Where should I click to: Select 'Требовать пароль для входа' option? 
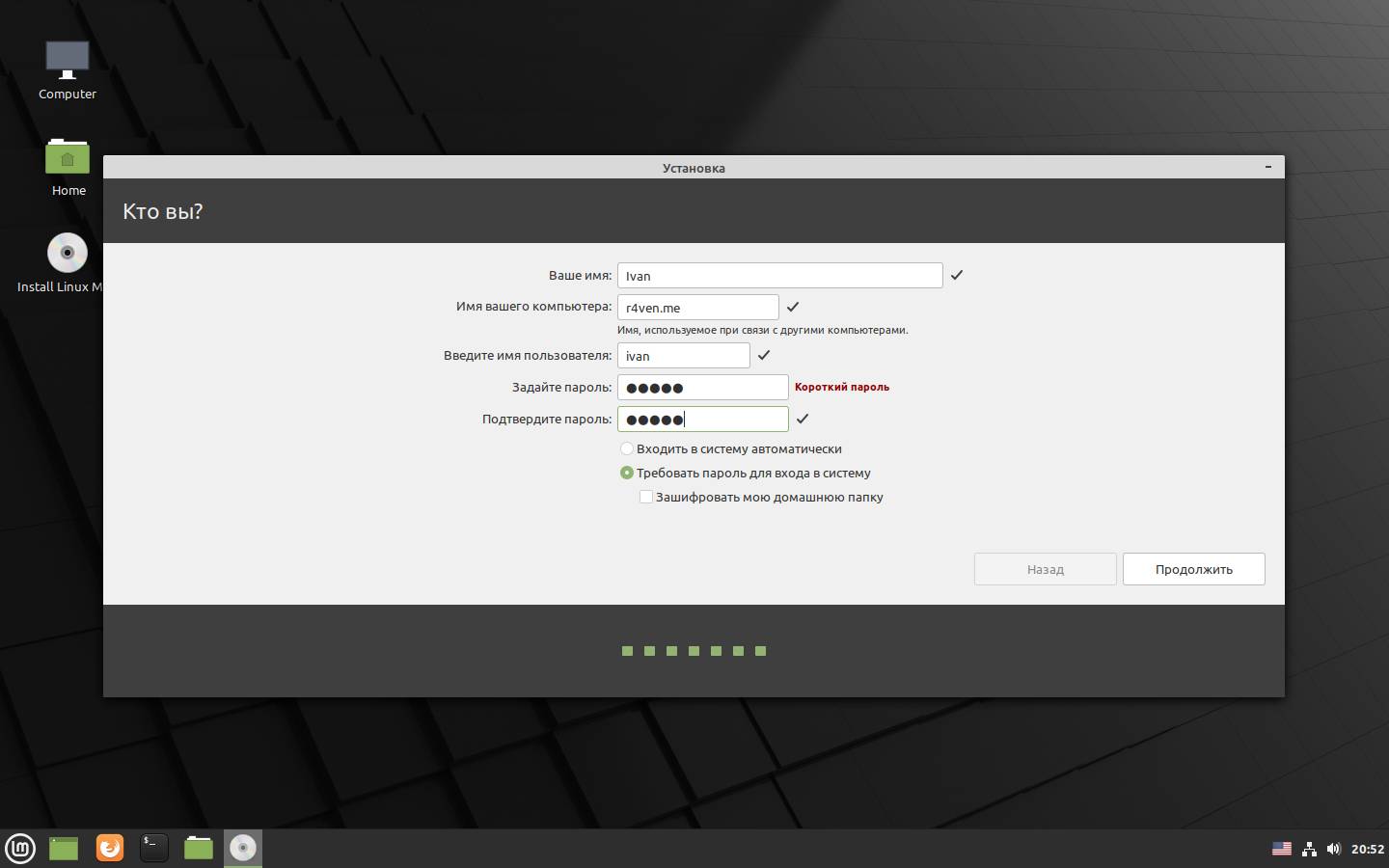(627, 473)
